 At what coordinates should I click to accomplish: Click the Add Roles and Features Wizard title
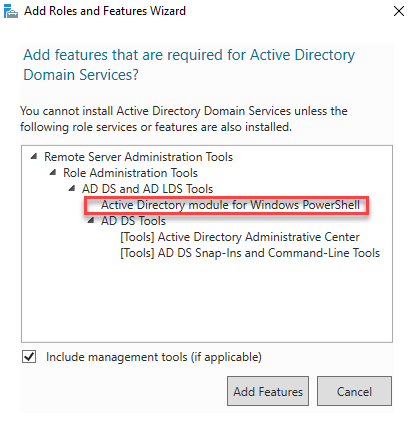105,11
